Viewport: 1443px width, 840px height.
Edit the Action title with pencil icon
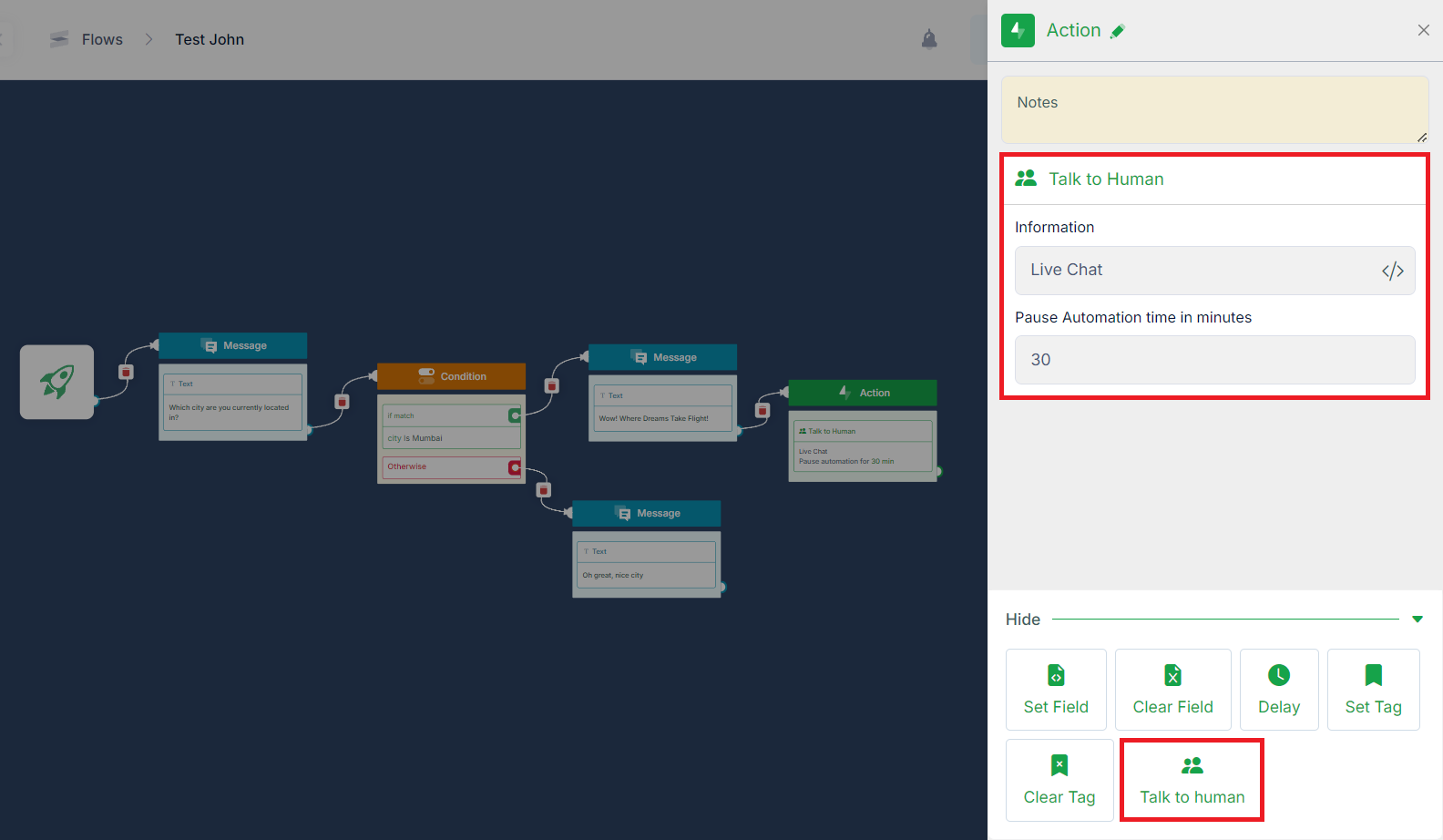point(1118,31)
